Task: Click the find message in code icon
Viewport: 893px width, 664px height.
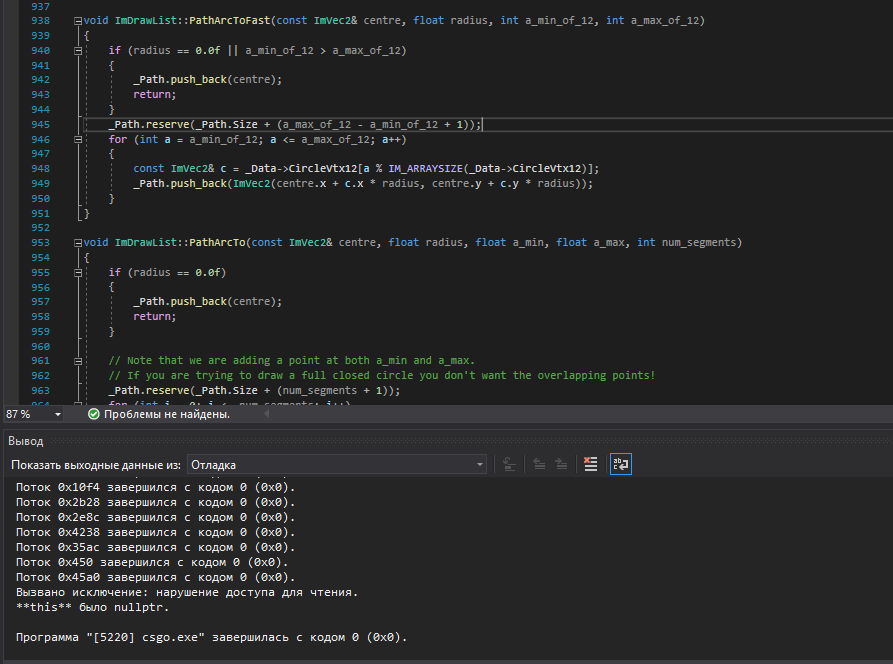Action: (509, 464)
